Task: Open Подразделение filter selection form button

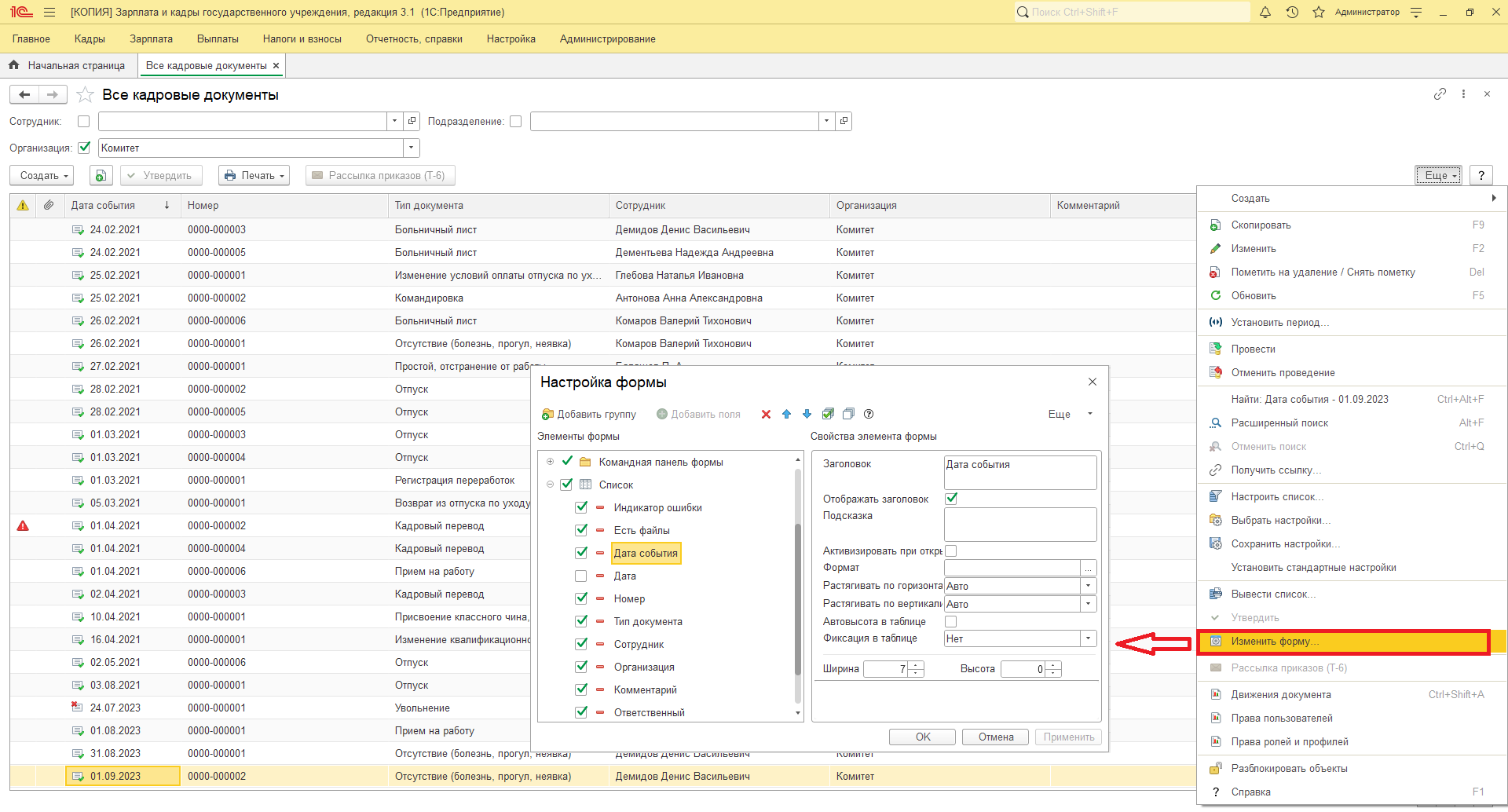Action: [844, 122]
